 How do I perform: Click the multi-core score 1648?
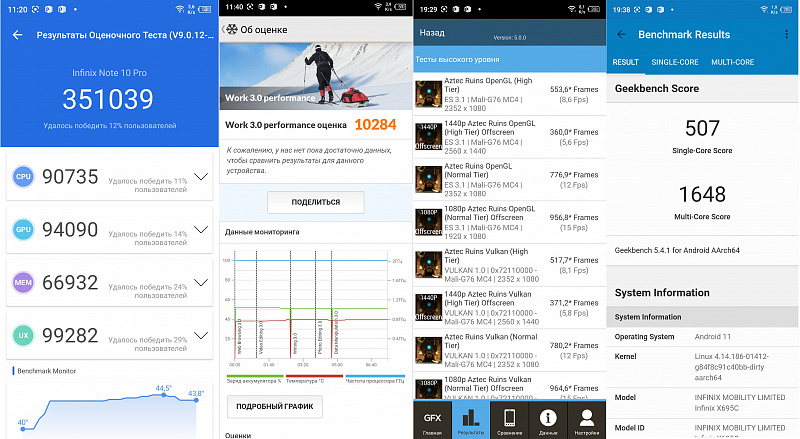click(x=702, y=194)
